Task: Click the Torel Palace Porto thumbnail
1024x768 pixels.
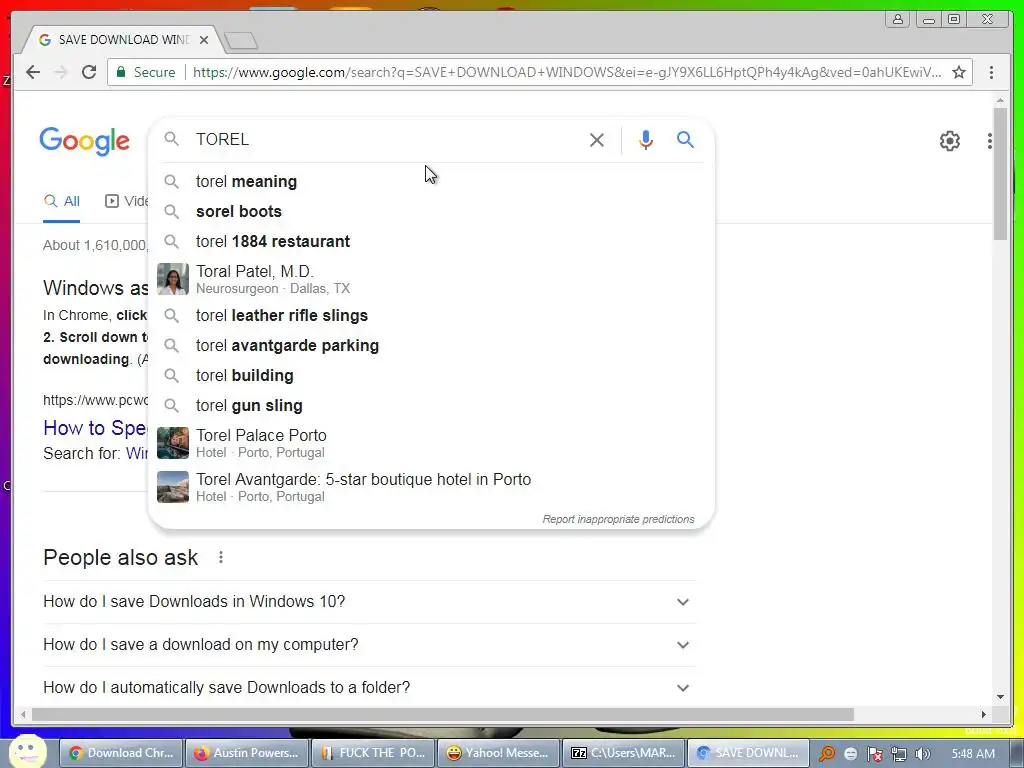Action: click(x=172, y=443)
